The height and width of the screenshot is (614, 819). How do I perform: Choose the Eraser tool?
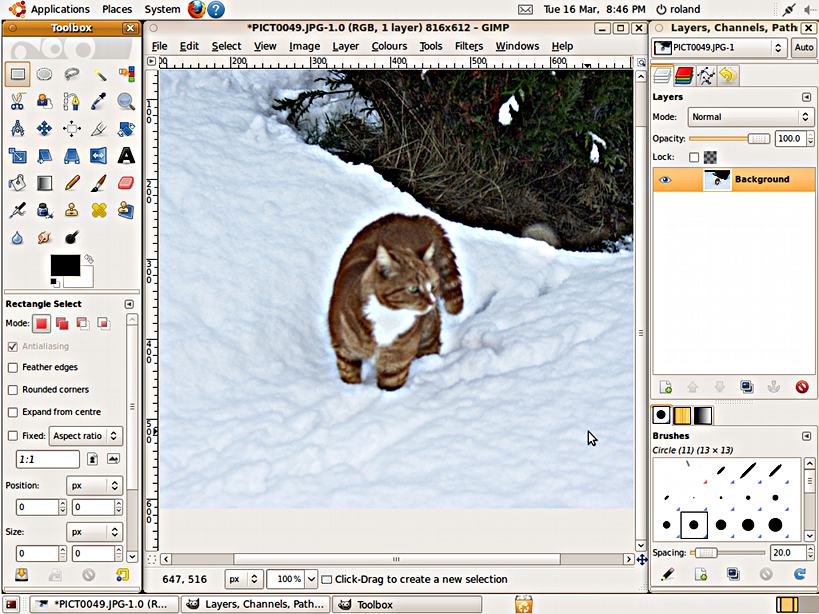[126, 183]
